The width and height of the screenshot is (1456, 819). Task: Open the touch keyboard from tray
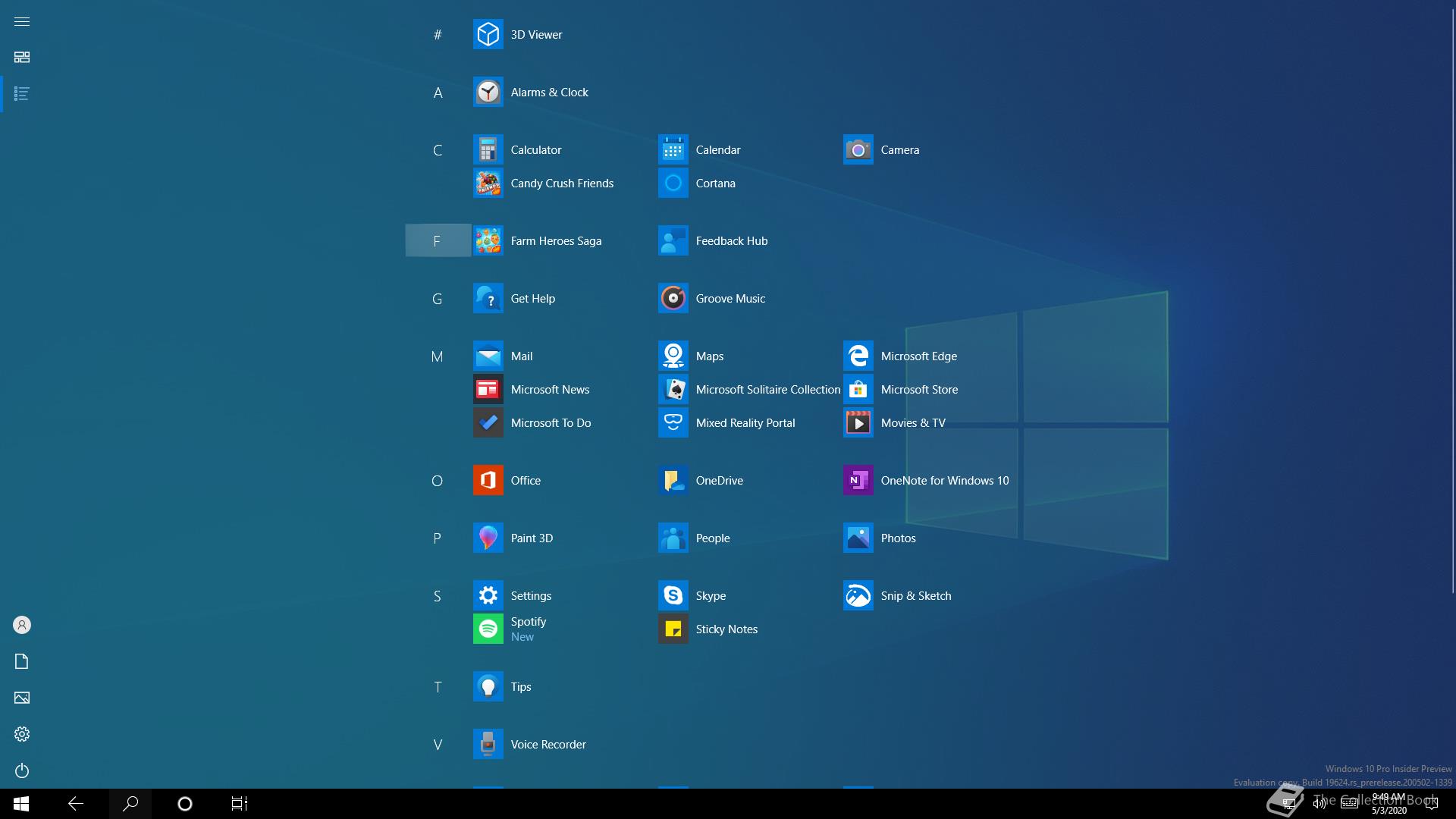[x=1350, y=804]
